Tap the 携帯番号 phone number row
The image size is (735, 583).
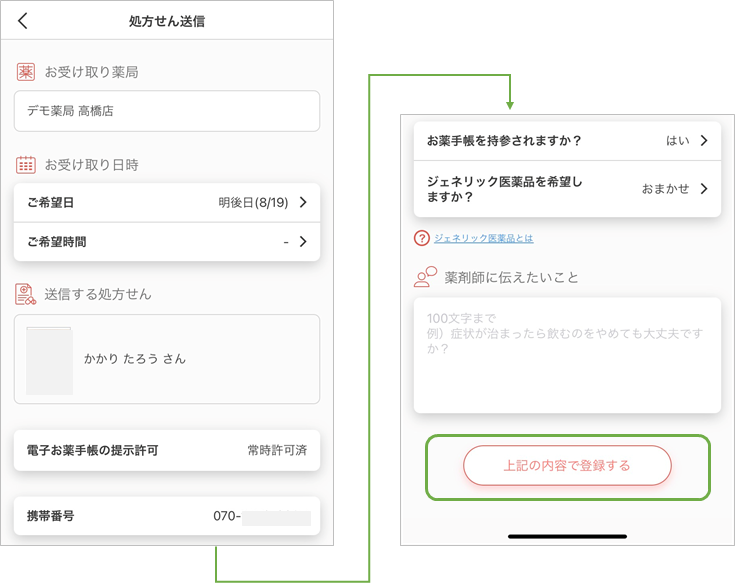pyautogui.click(x=167, y=517)
